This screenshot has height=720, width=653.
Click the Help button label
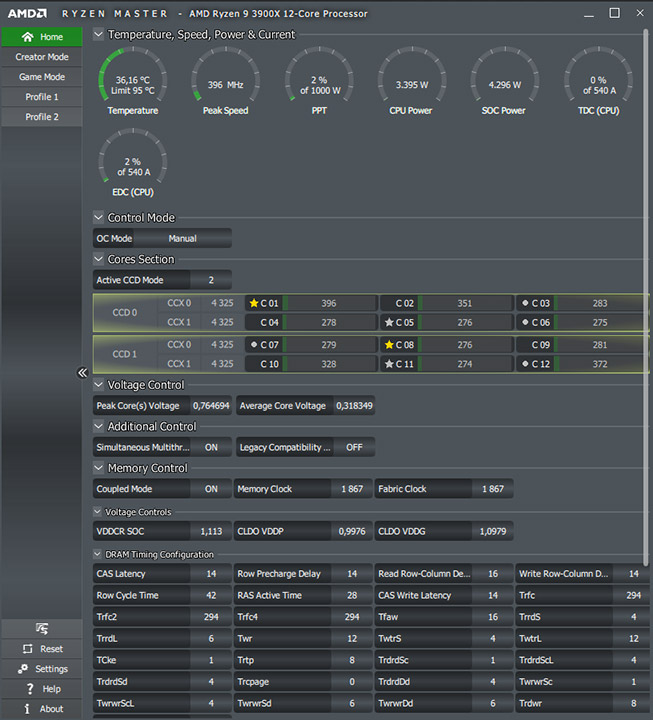coord(51,689)
